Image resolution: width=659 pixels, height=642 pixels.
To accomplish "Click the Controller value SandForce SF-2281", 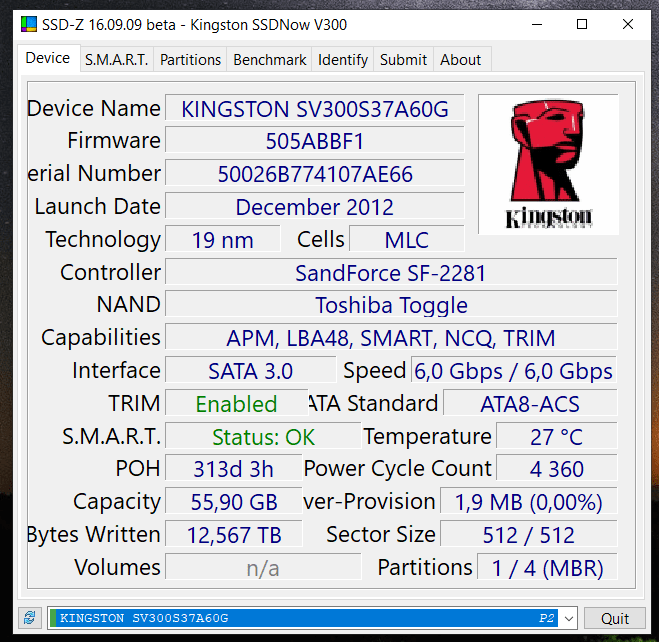I will point(391,273).
